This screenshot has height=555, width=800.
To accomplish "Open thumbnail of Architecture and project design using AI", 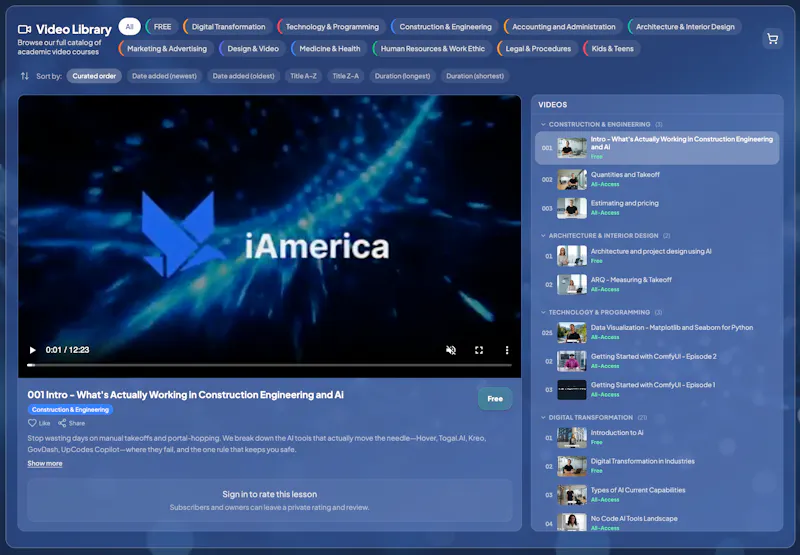I will [572, 256].
